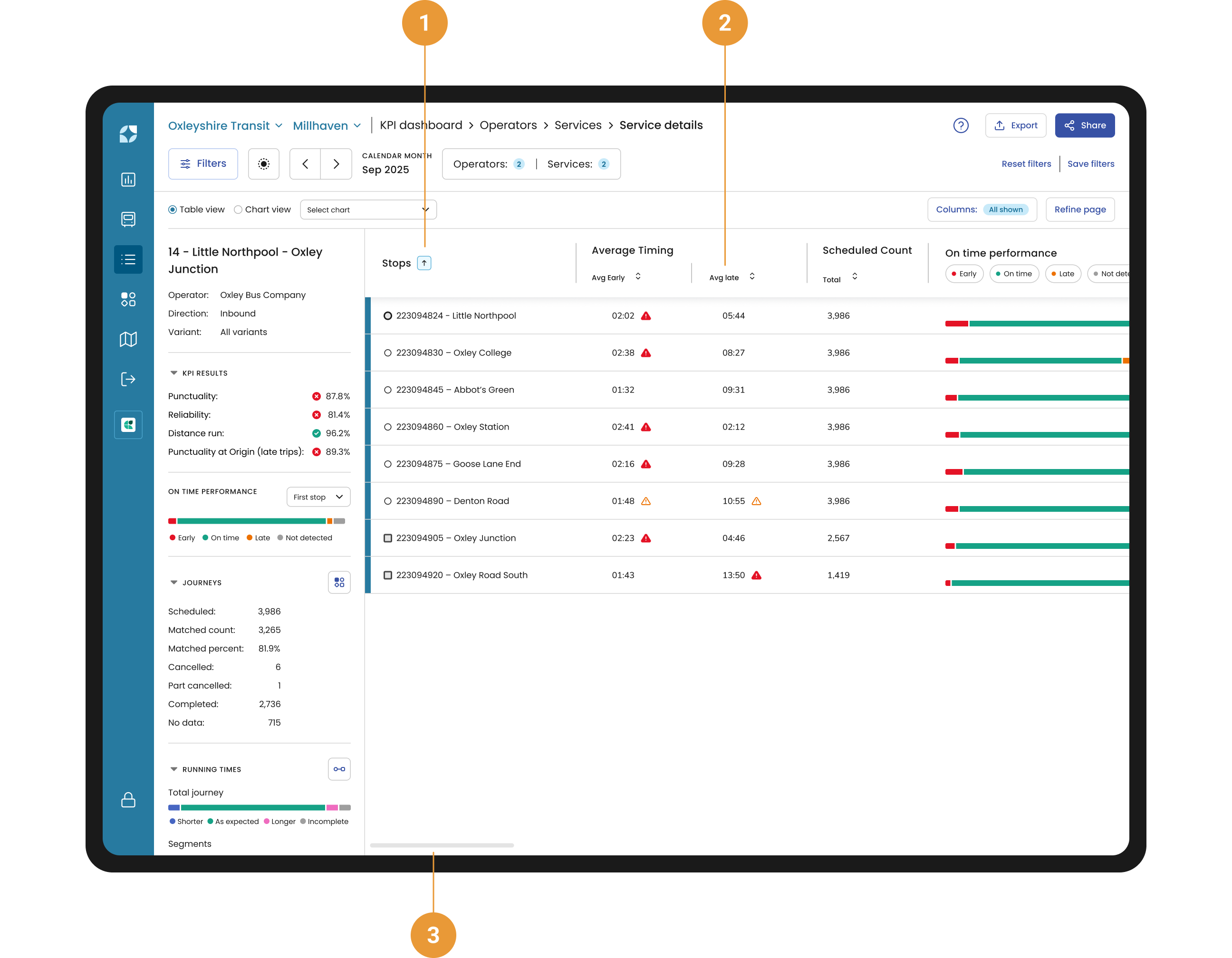Collapse the KPI Results section
This screenshot has width=1232, height=958.
[x=174, y=373]
